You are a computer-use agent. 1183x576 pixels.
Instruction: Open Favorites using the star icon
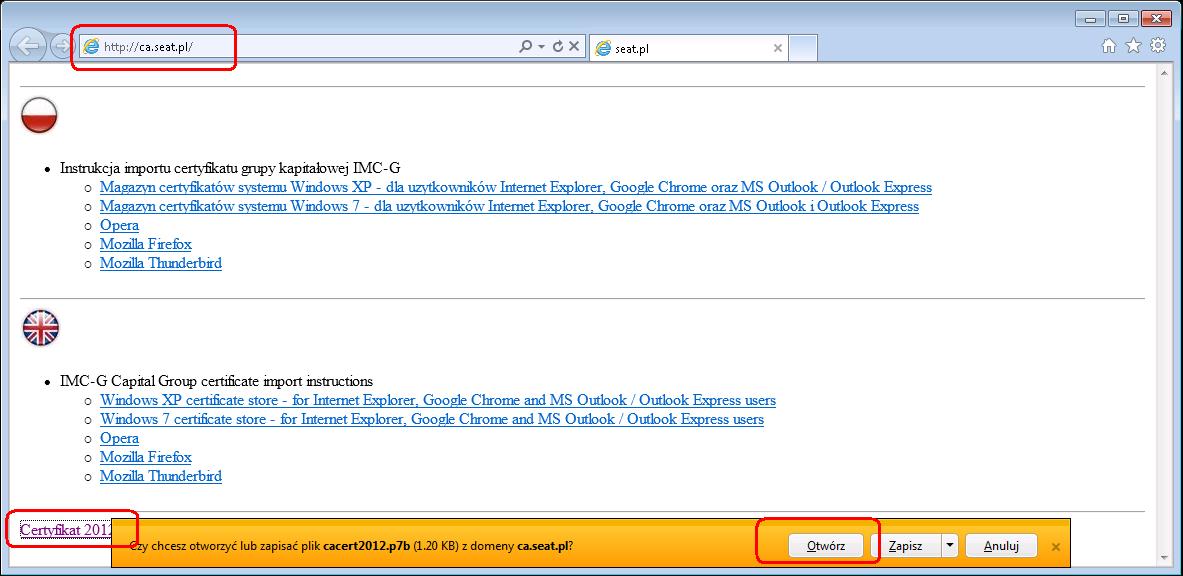coord(1133,45)
